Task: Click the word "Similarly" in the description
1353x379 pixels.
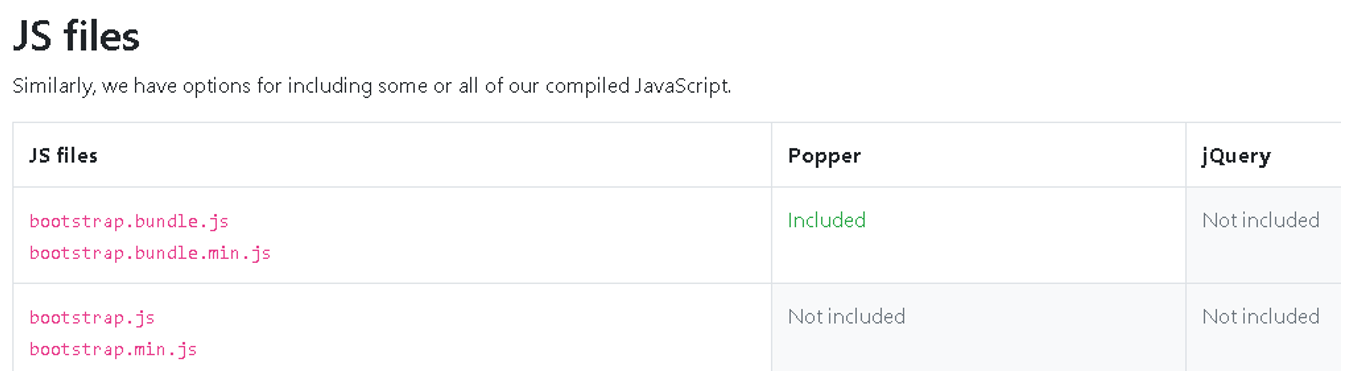Action: tap(53, 86)
